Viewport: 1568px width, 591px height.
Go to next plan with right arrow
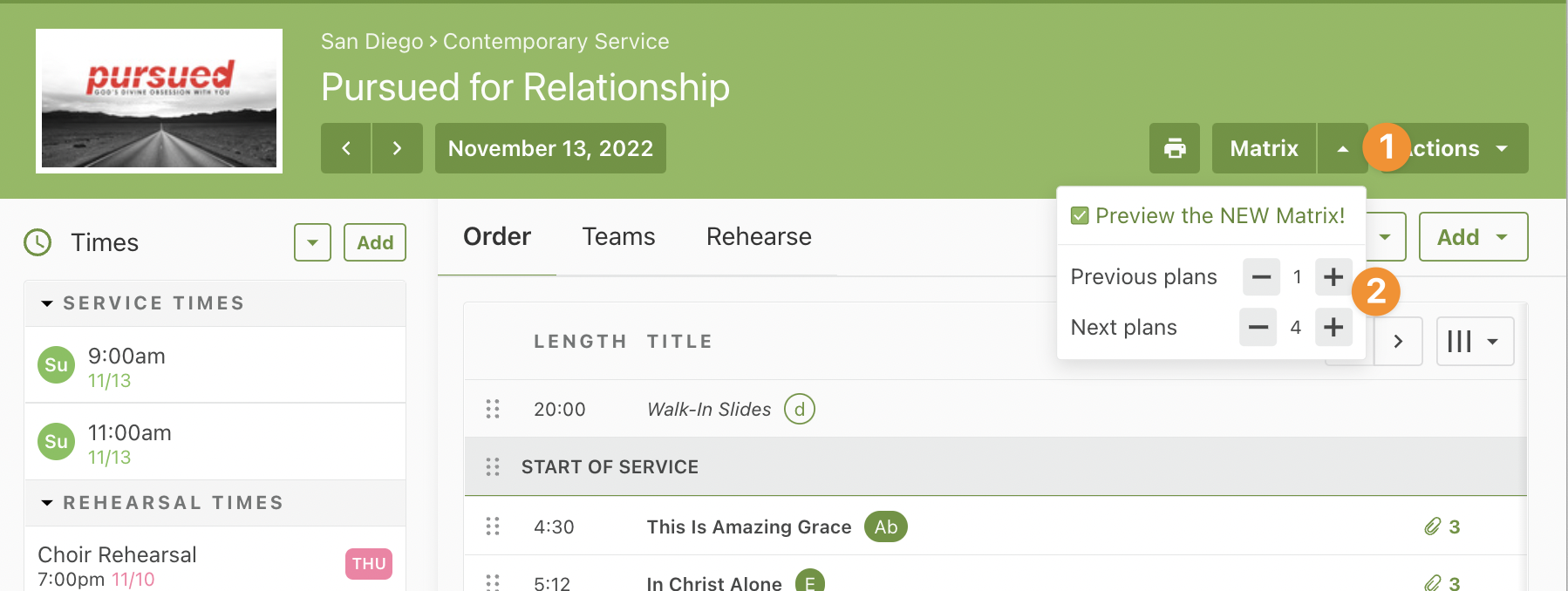pyautogui.click(x=398, y=148)
